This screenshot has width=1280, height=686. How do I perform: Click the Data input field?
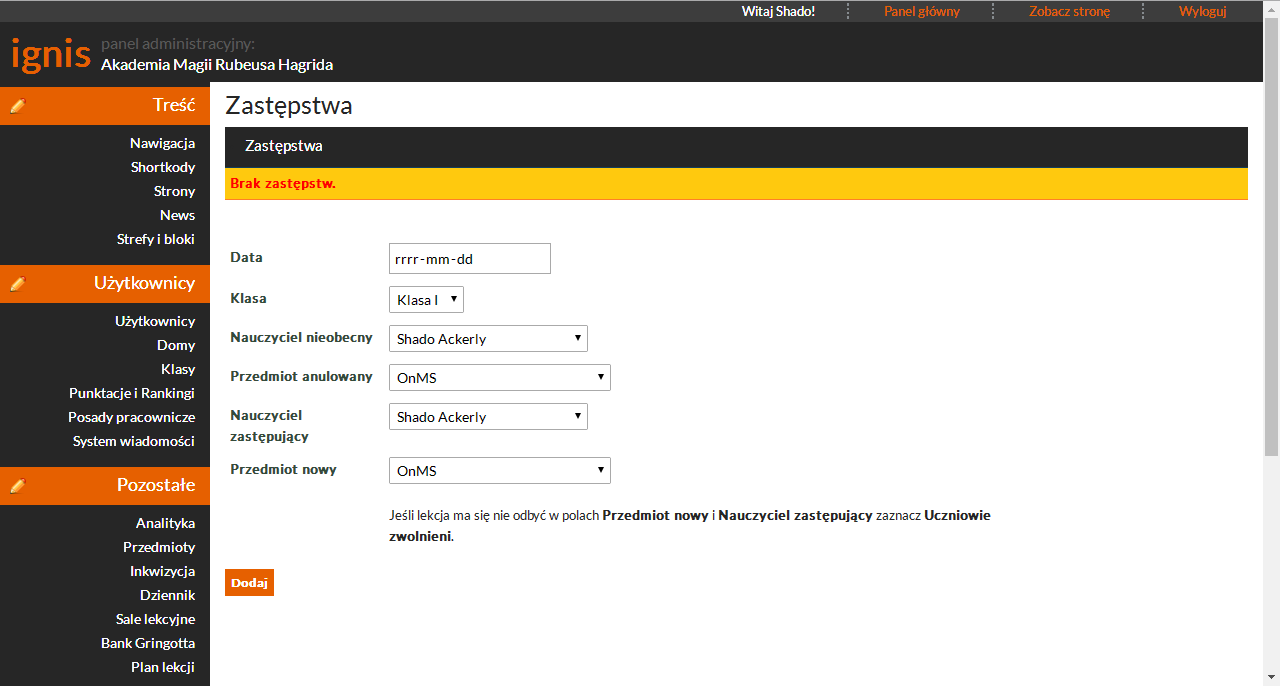(469, 259)
